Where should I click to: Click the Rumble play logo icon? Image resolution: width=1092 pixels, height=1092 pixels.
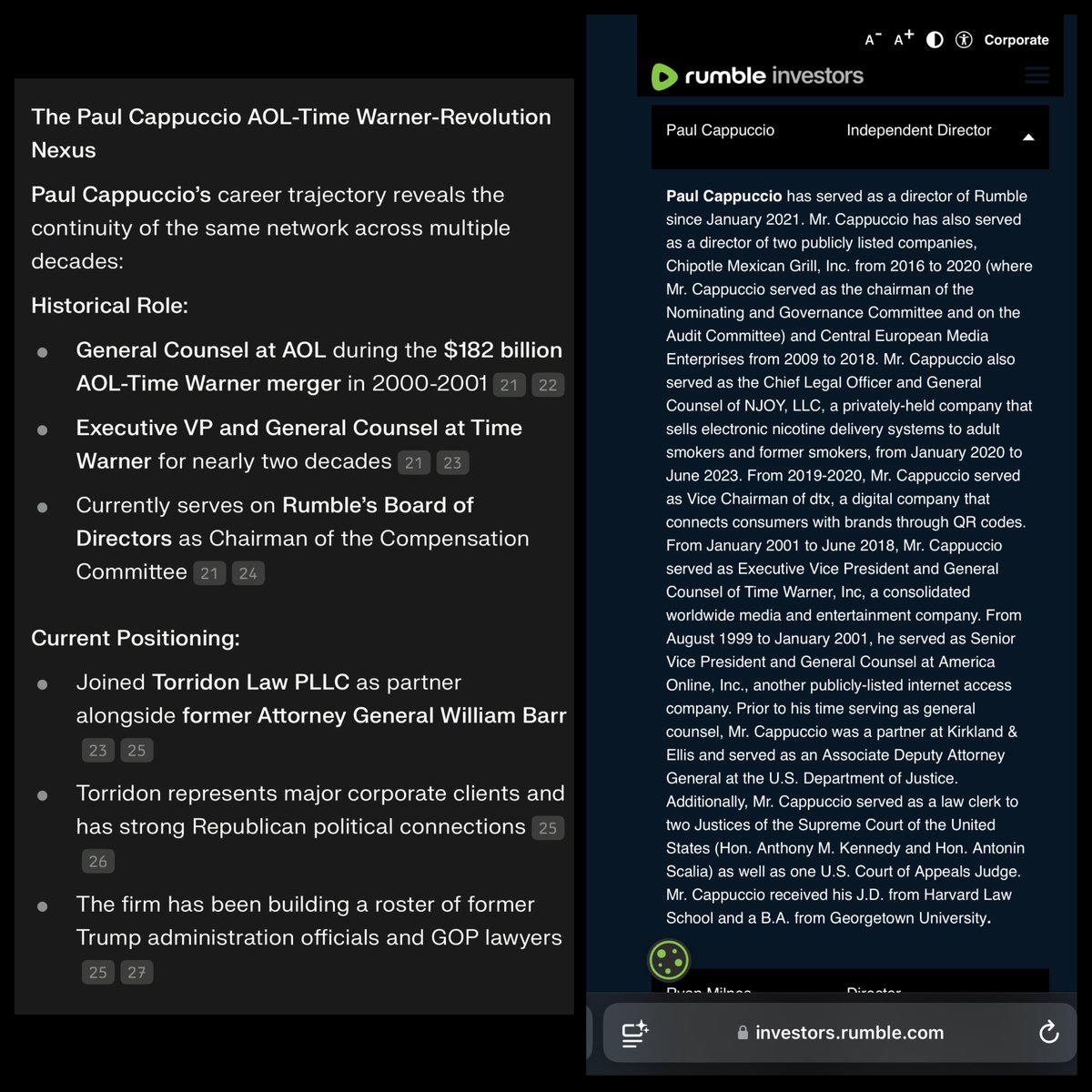(x=664, y=76)
